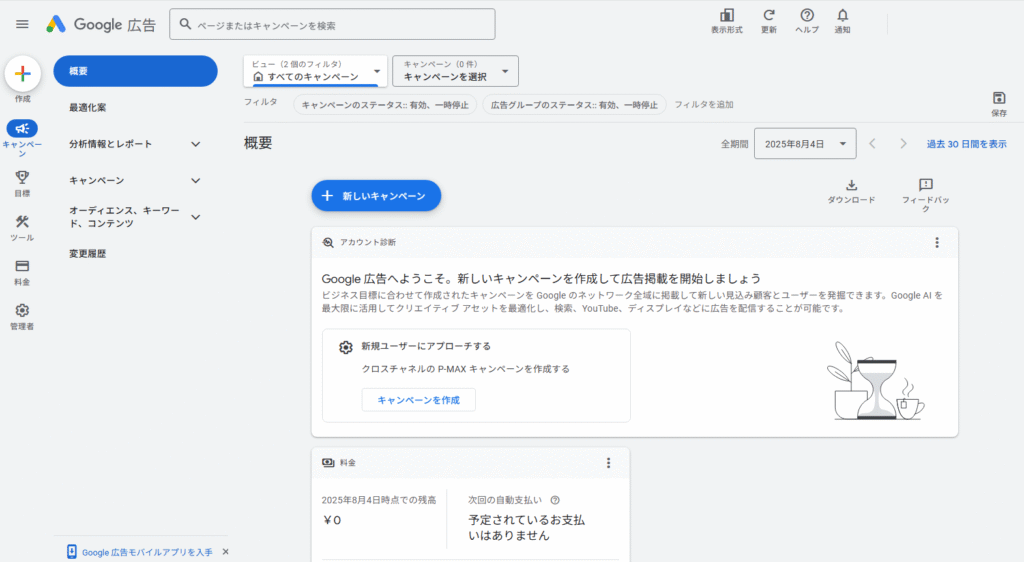Go to next date range arrow
This screenshot has height=562, width=1024.
point(903,144)
